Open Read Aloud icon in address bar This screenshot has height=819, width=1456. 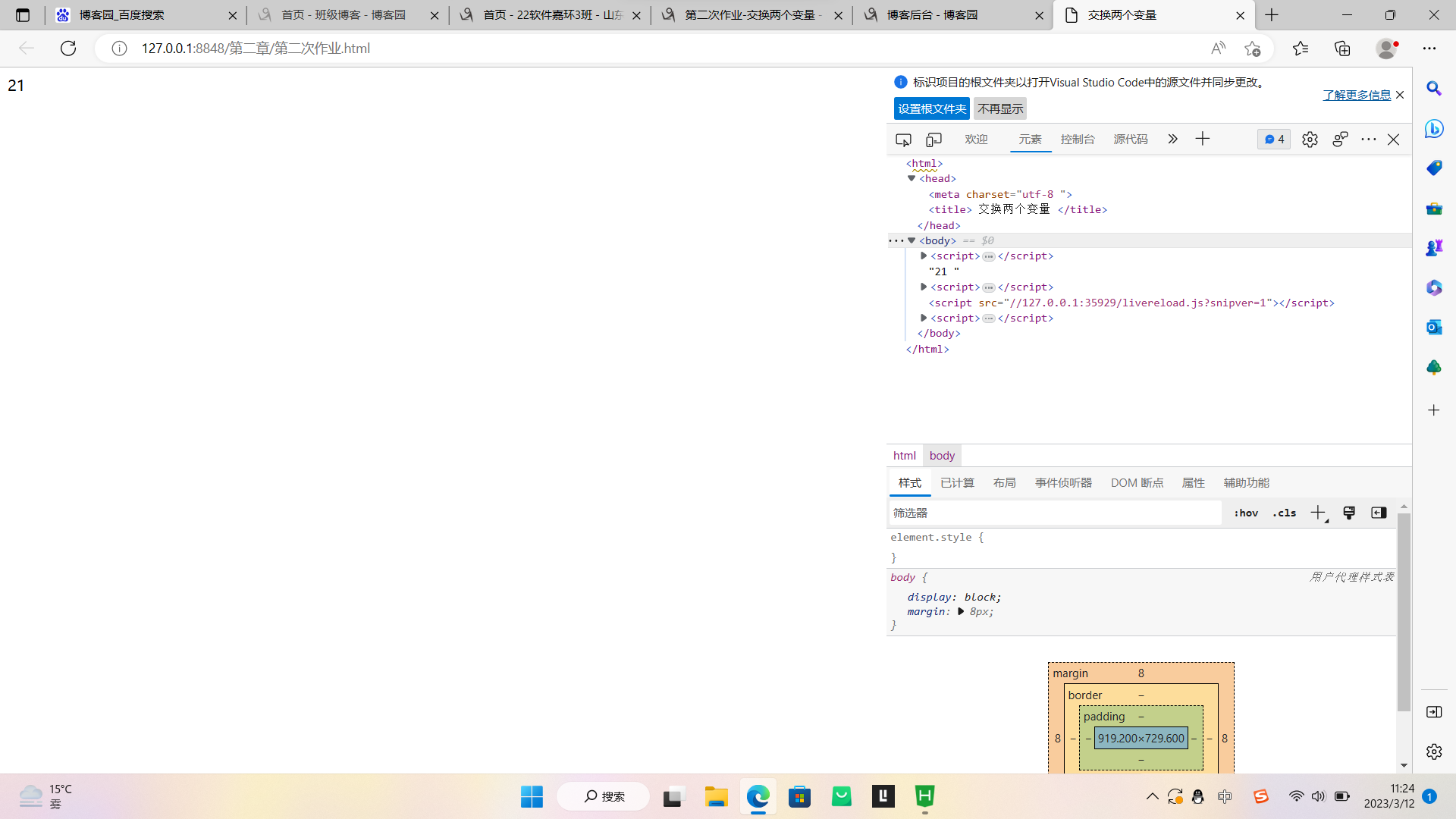point(1218,49)
